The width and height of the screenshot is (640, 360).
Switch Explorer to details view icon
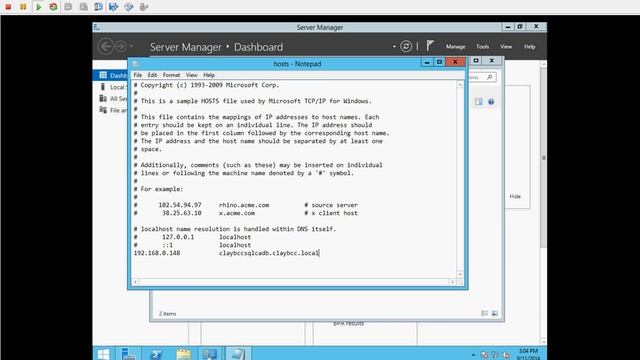tap(484, 313)
